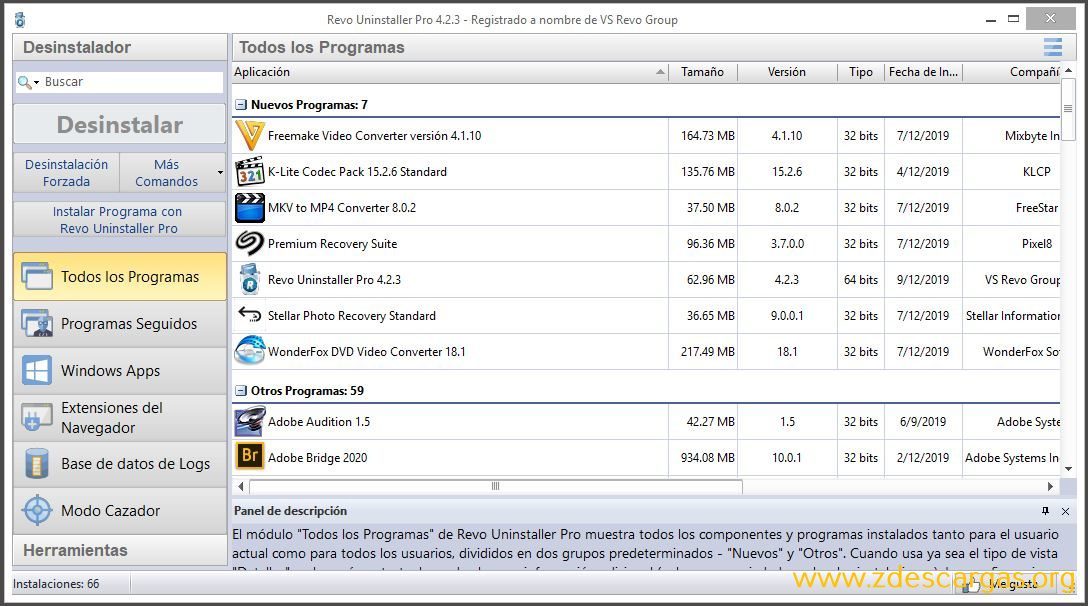This screenshot has width=1088, height=606.
Task: Select K-Lite Codec Pack 15.2.6 Standard
Action: click(x=647, y=171)
